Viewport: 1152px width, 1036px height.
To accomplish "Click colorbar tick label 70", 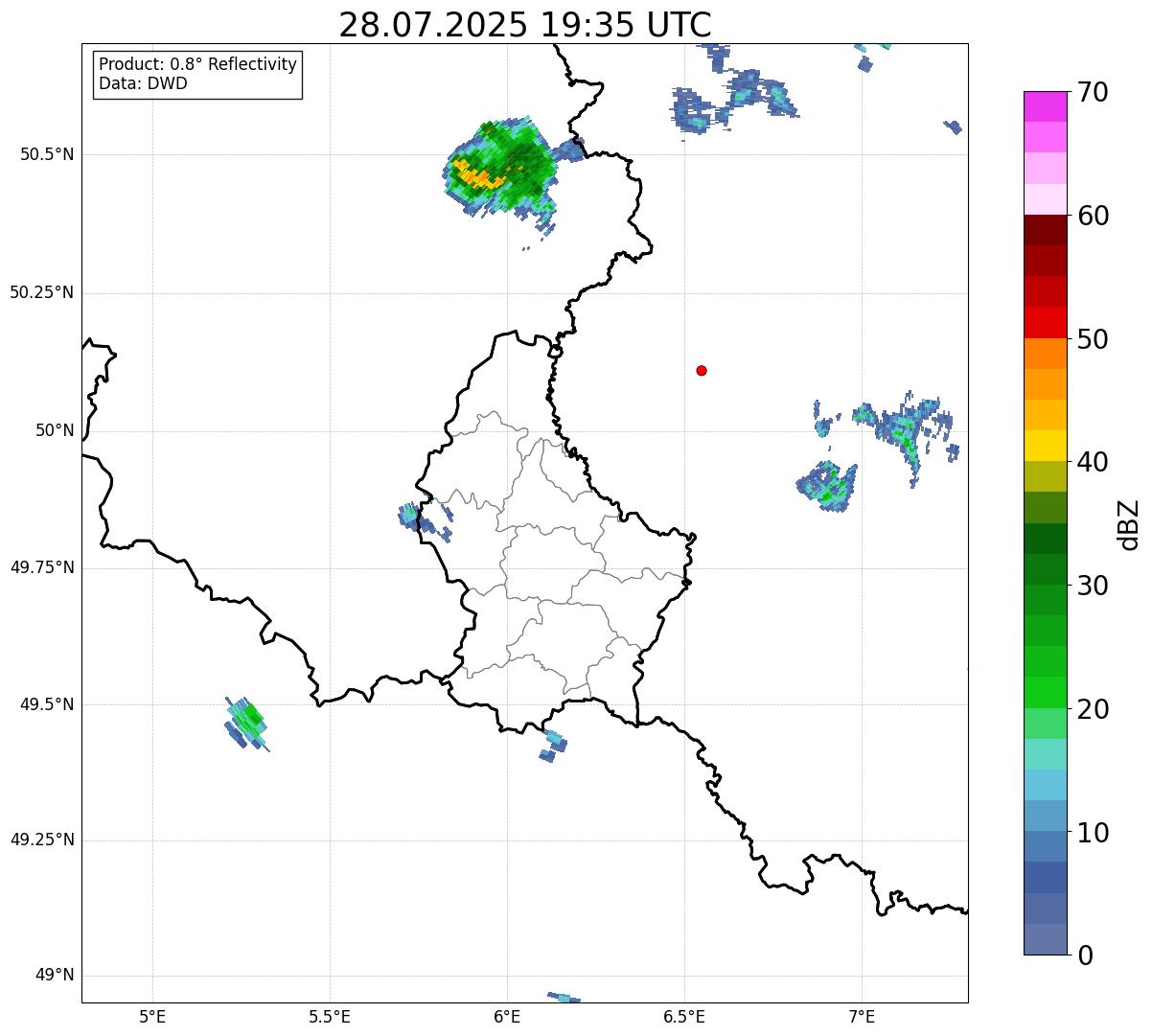I will tap(1093, 92).
